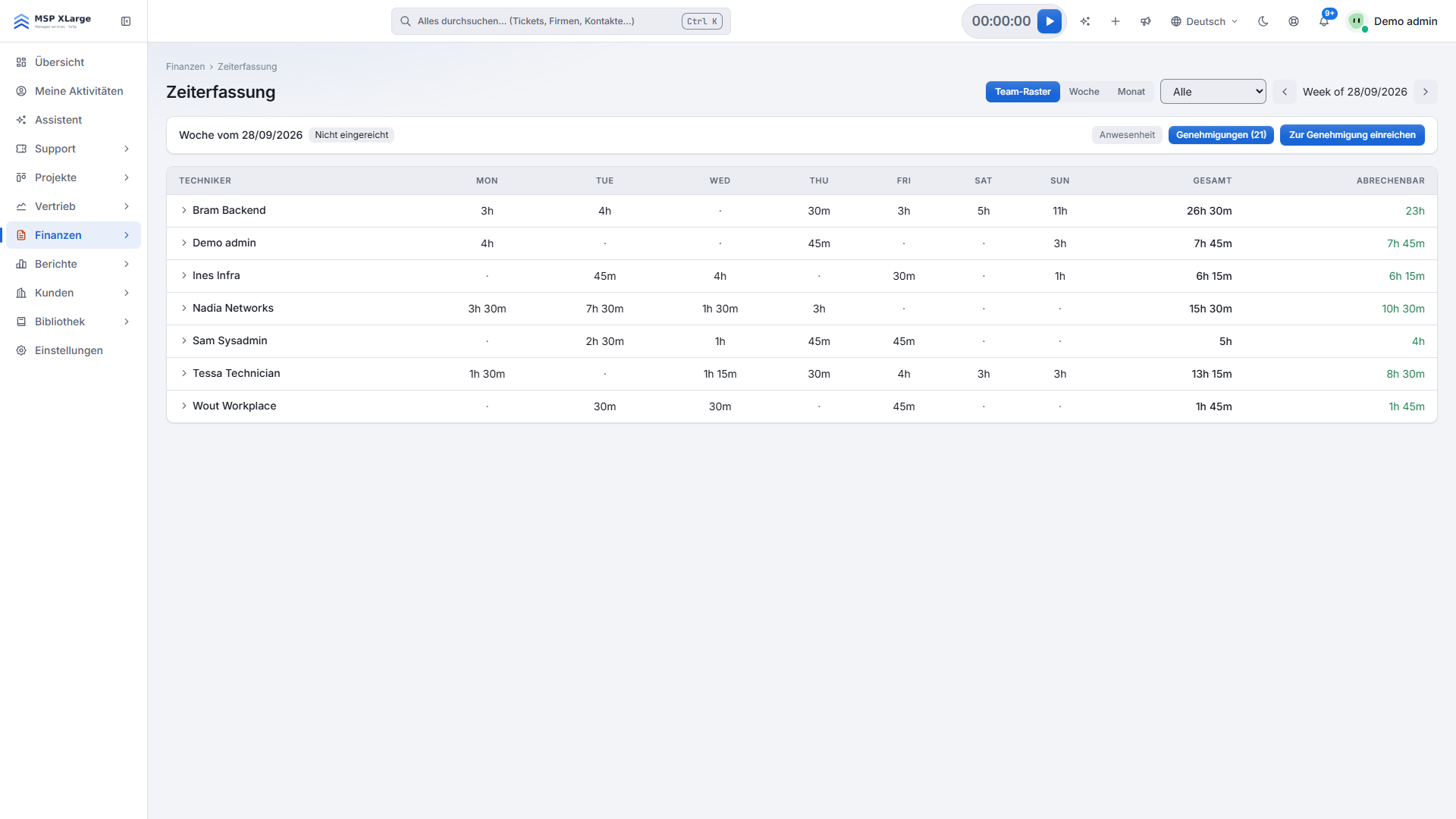Open Genehmigungen (21)
Image resolution: width=1456 pixels, height=819 pixels.
click(x=1221, y=135)
